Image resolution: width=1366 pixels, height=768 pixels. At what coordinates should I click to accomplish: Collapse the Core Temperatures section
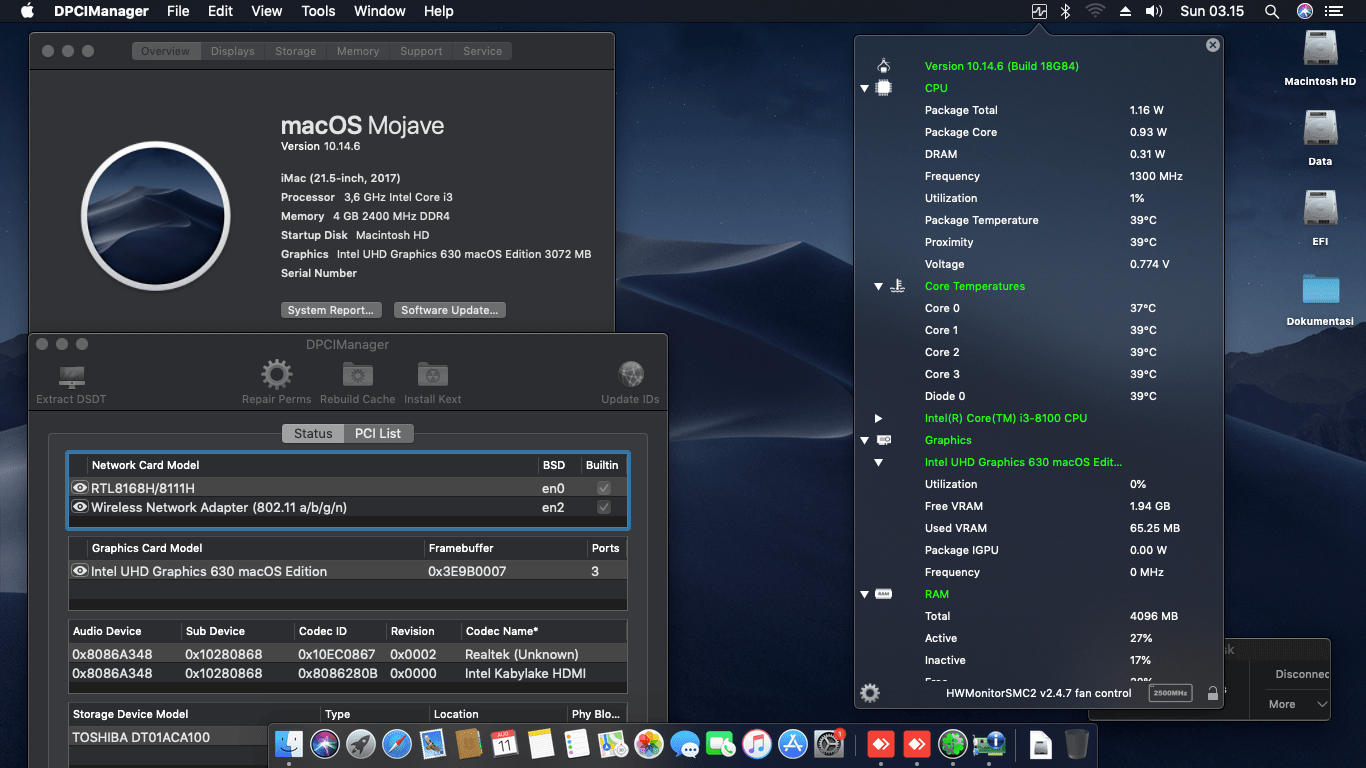(x=878, y=286)
